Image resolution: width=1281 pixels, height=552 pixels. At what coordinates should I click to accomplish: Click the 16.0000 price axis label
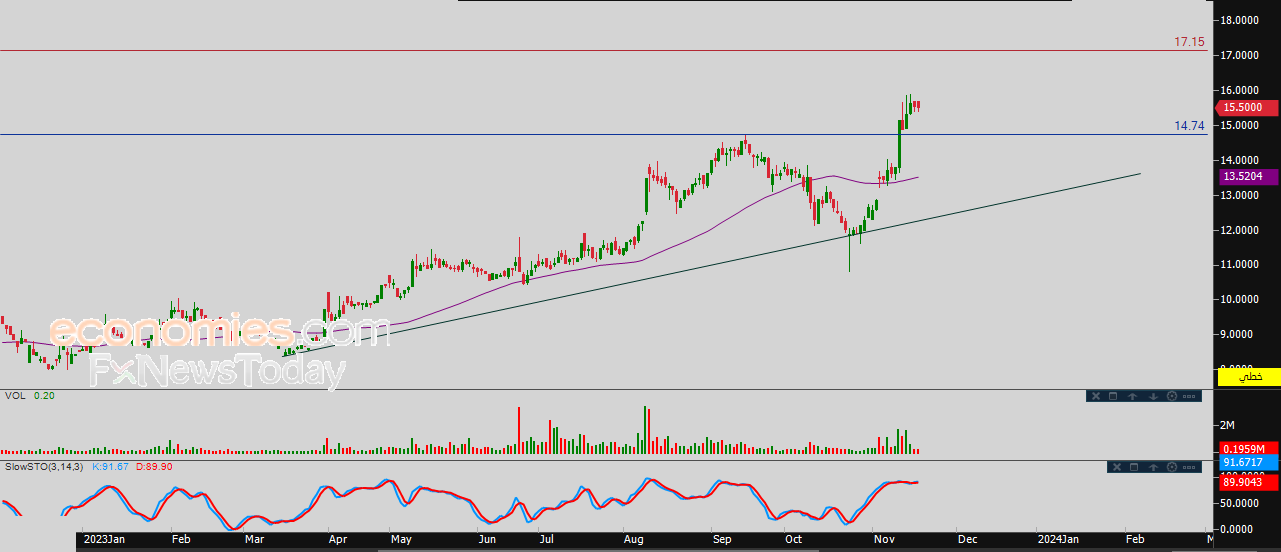point(1240,90)
